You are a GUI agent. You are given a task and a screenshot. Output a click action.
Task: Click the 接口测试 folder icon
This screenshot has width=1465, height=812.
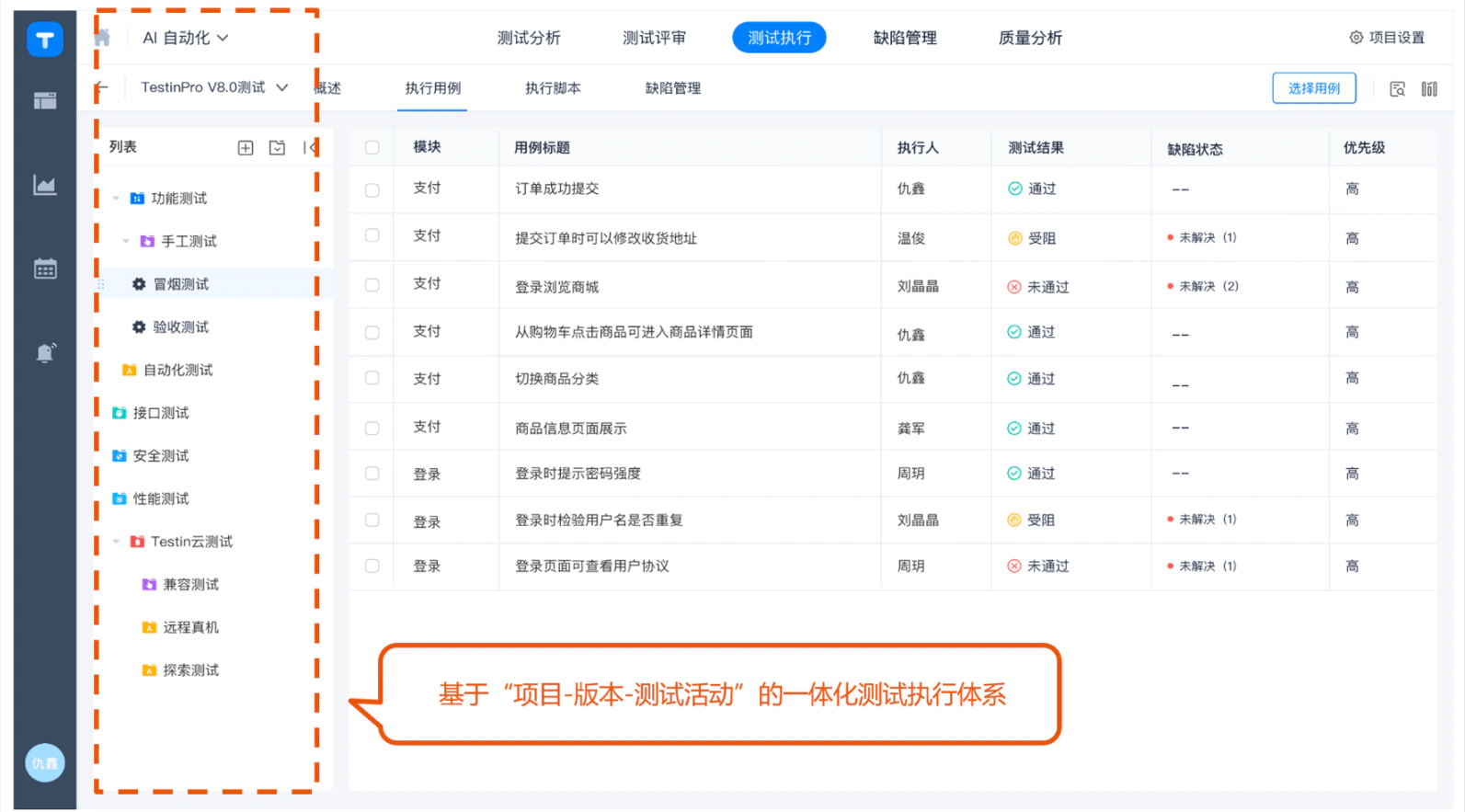pyautogui.click(x=120, y=413)
